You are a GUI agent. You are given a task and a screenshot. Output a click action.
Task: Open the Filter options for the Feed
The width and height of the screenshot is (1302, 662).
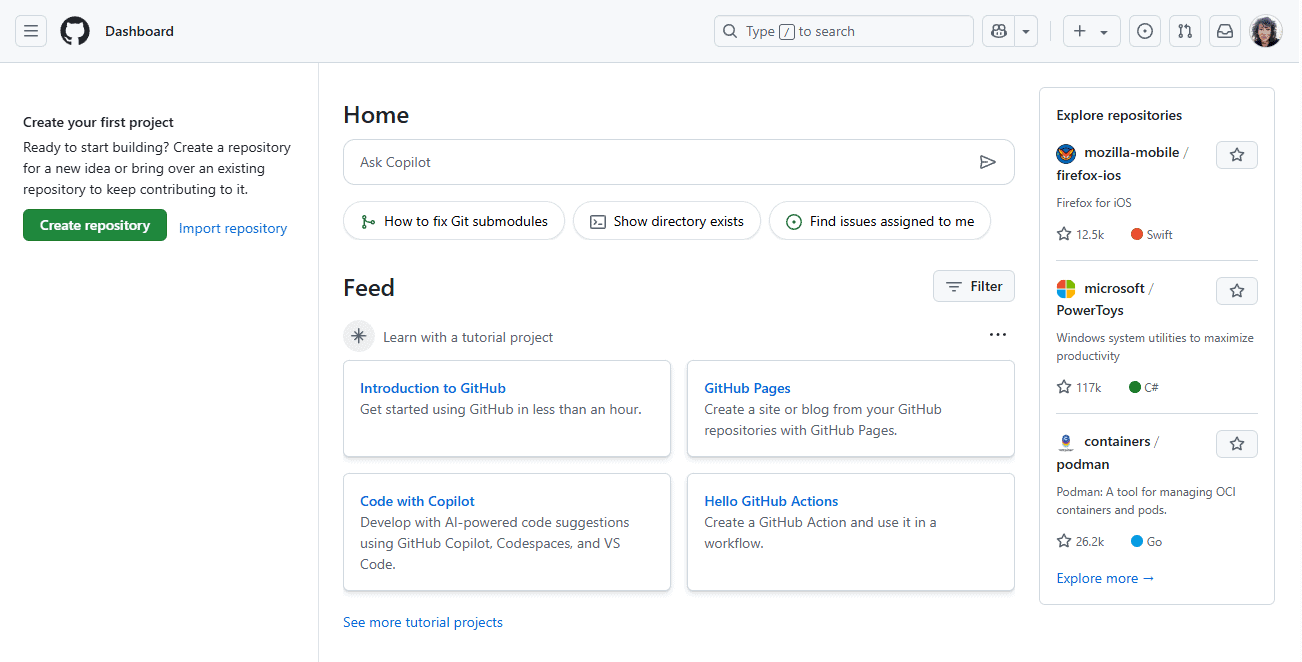pyautogui.click(x=973, y=286)
